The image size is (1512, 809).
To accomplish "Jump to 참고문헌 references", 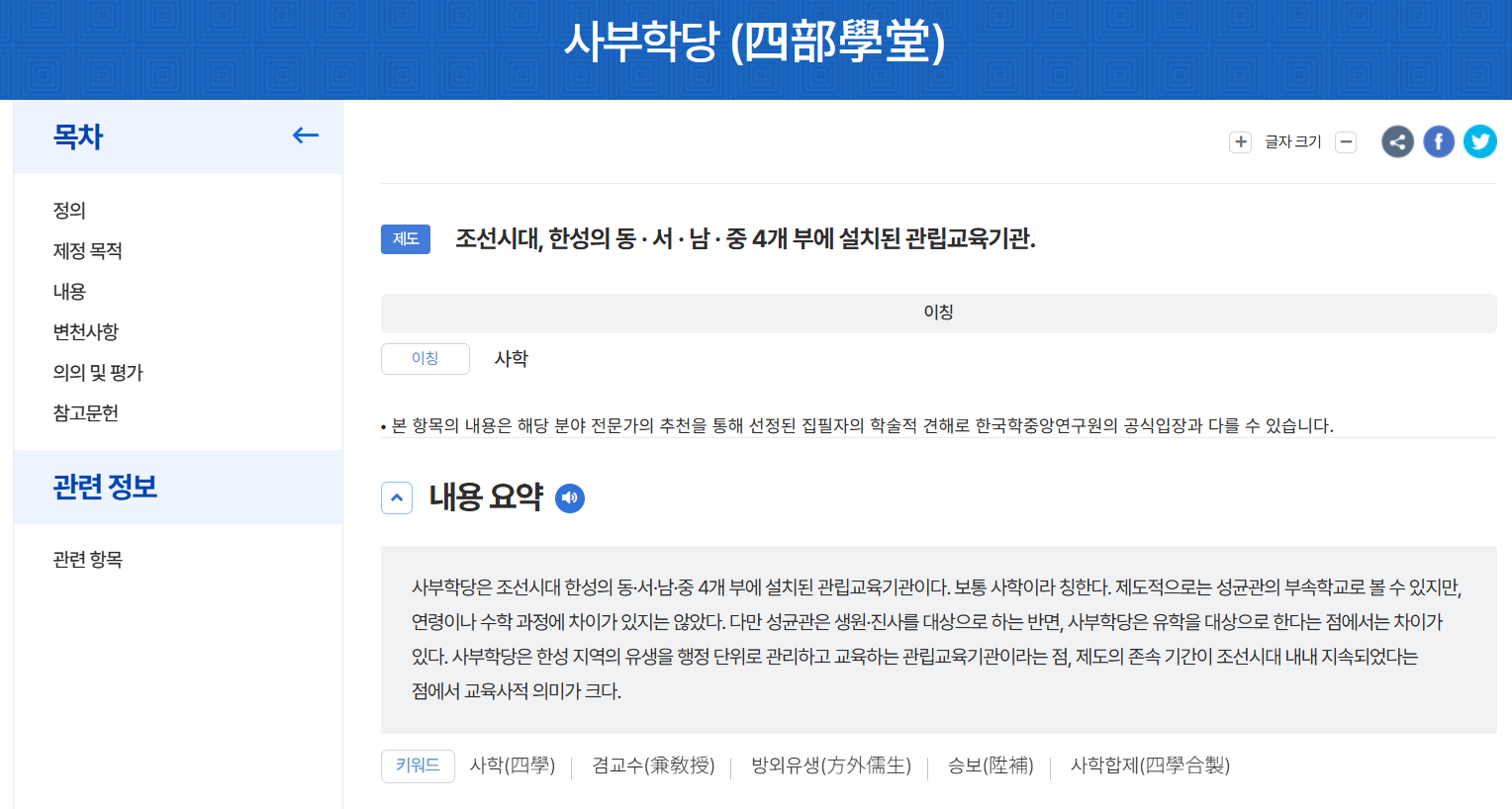I will [85, 412].
